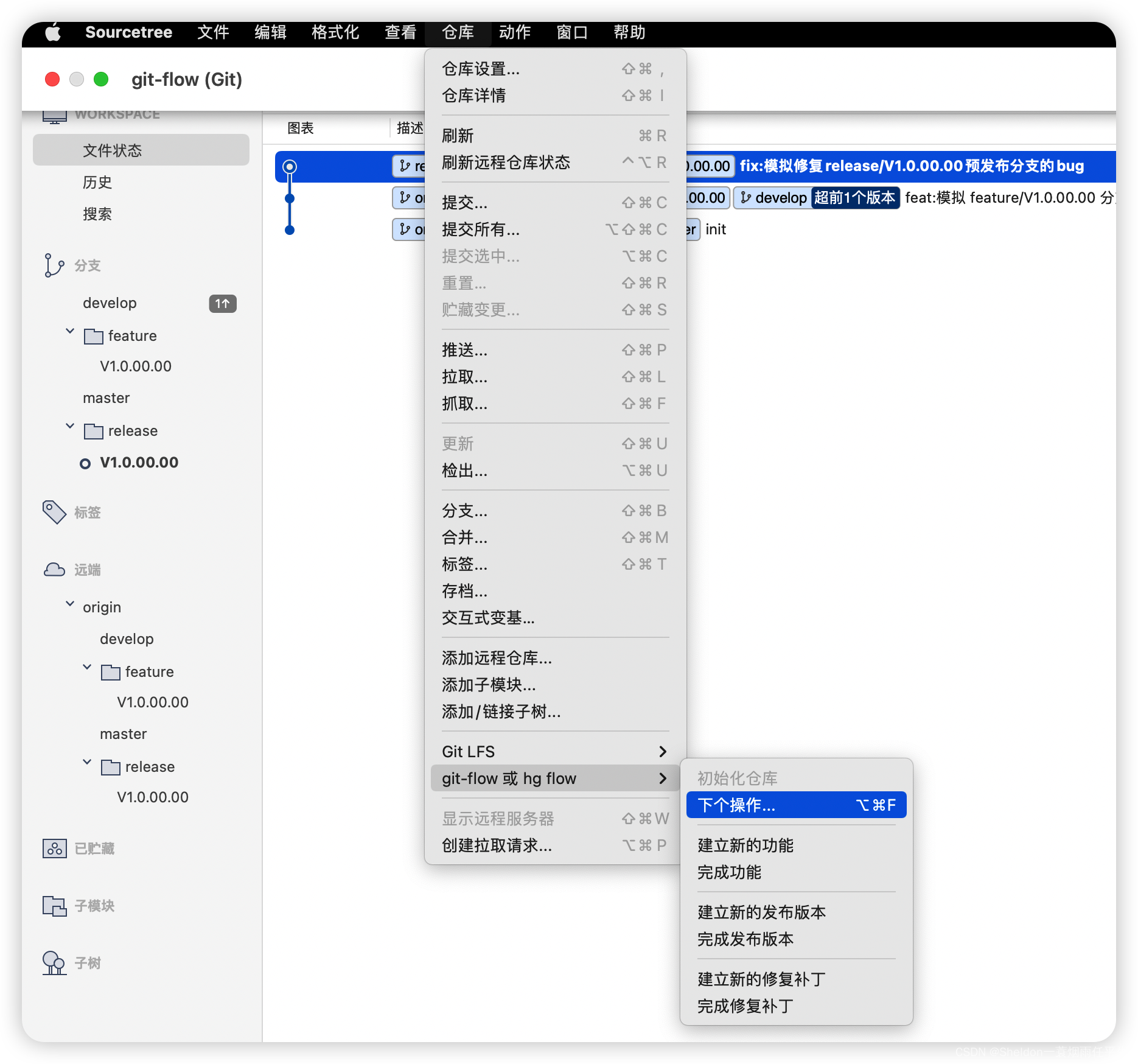Collapse the origin release folder

click(x=87, y=762)
